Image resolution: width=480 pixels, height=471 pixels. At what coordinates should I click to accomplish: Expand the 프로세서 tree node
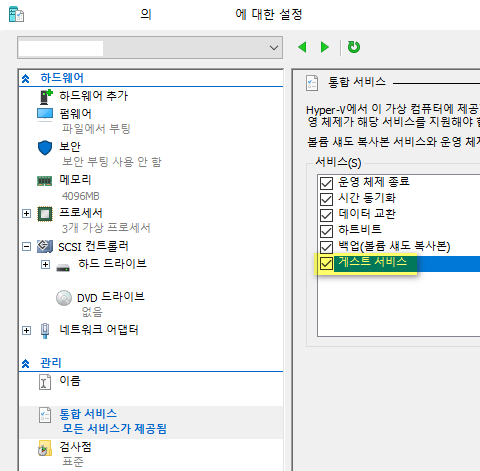point(26,213)
